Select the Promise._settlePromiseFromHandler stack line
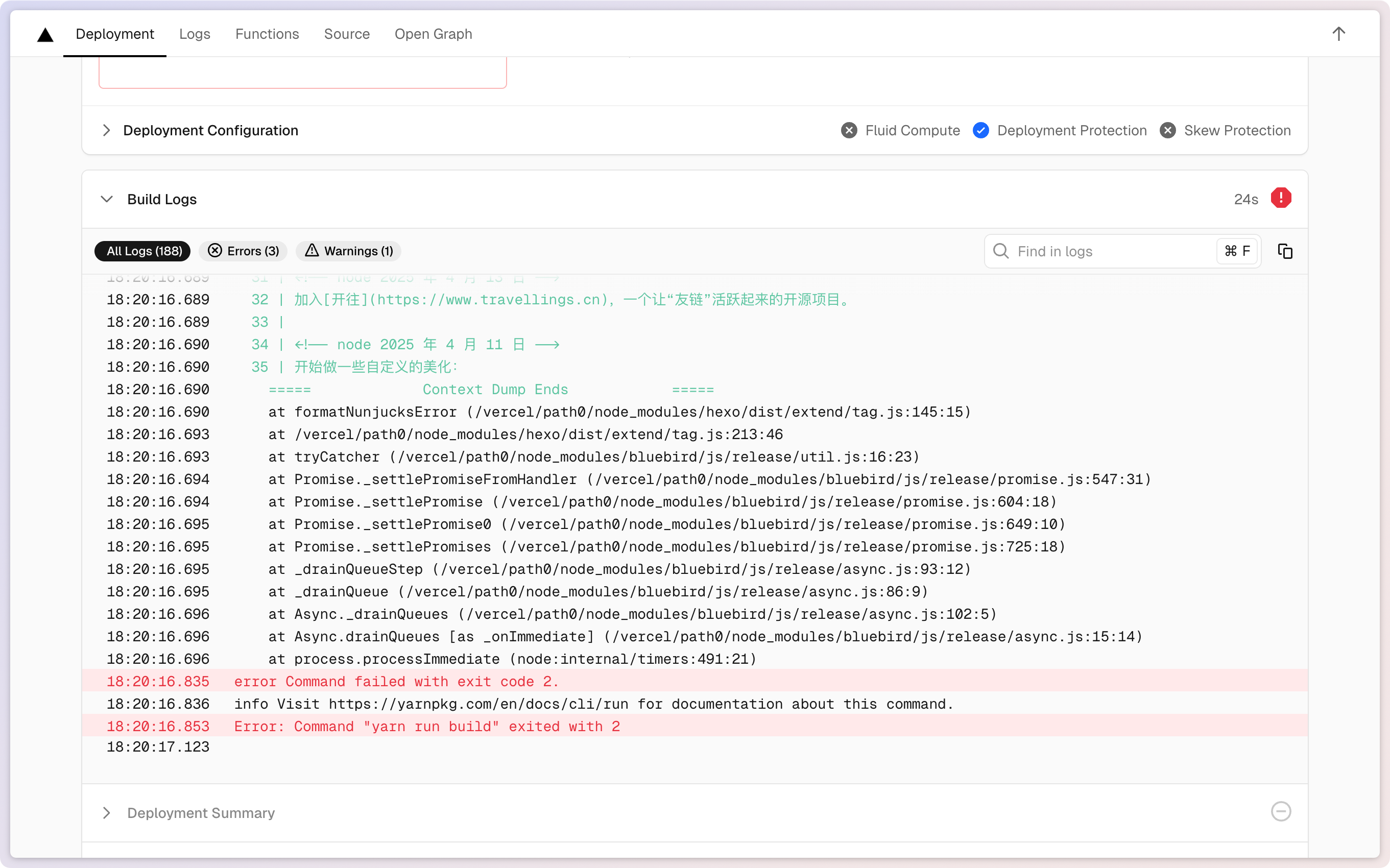 (694, 479)
